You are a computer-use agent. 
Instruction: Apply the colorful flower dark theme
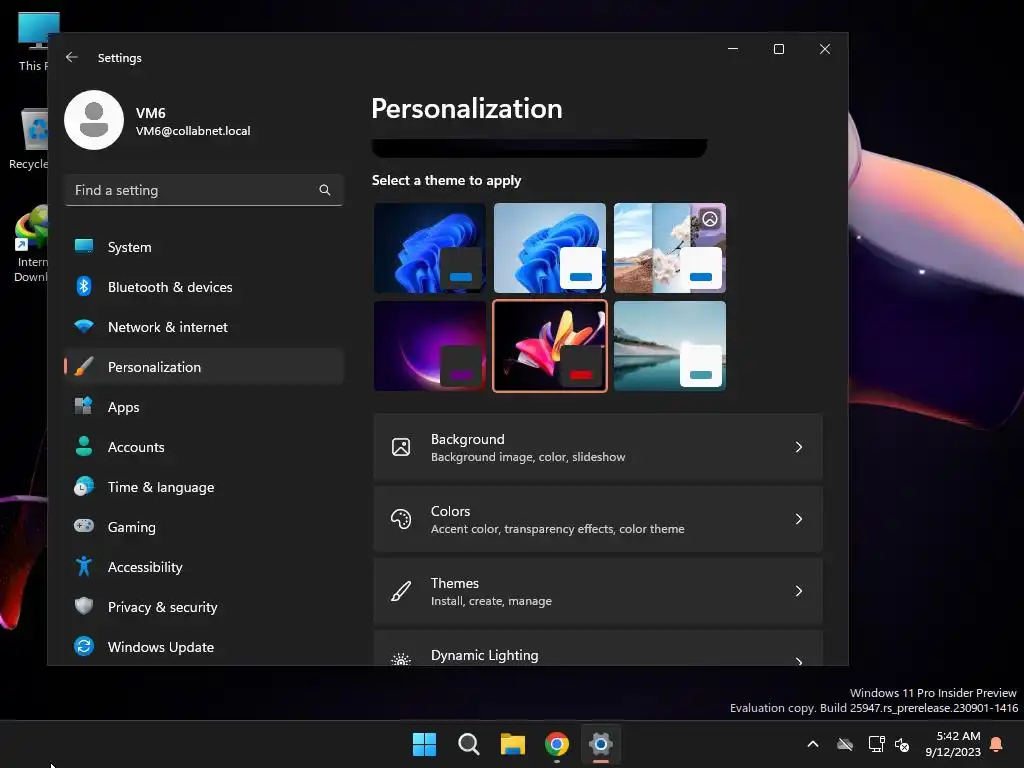[550, 346]
